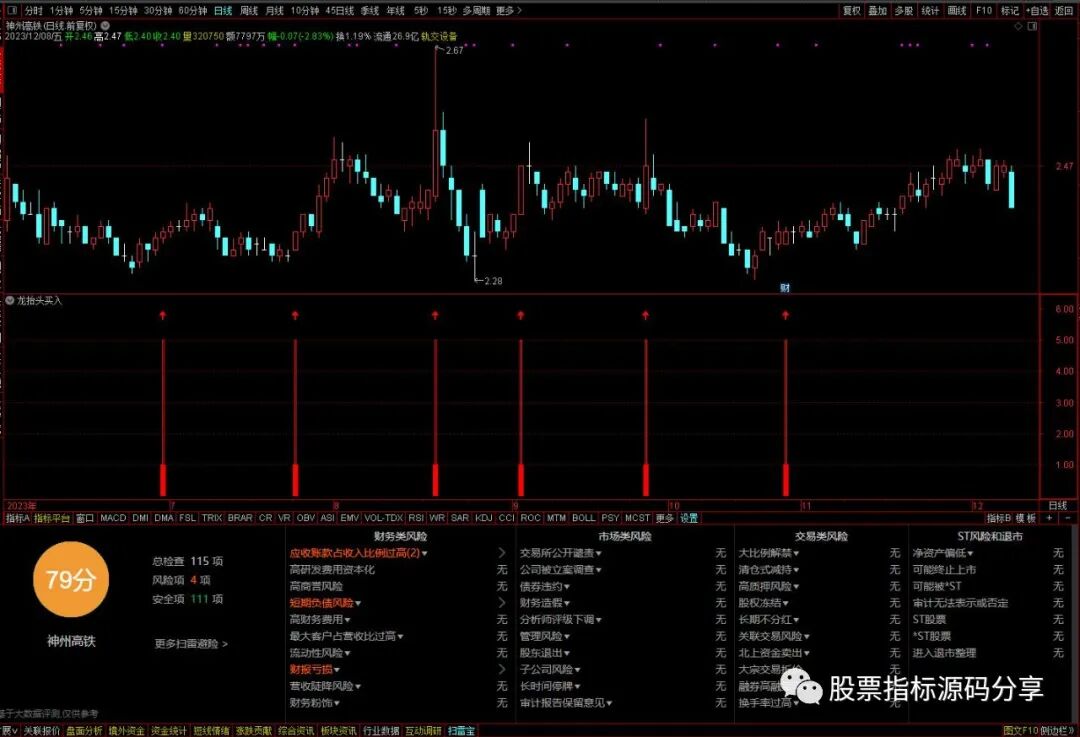
Task: Click 窗口 in the indicator bar
Action: (x=85, y=518)
